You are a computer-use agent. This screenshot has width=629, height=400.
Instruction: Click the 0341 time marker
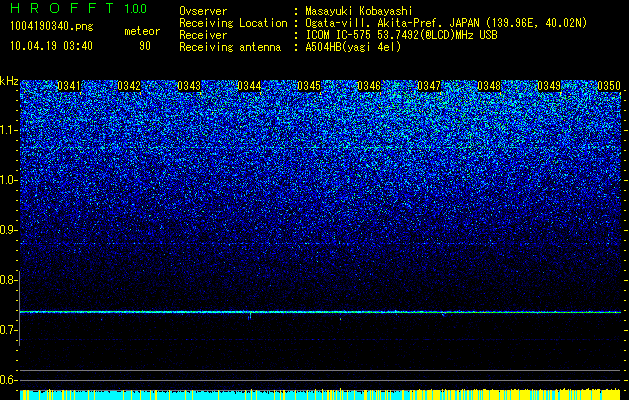tap(69, 86)
